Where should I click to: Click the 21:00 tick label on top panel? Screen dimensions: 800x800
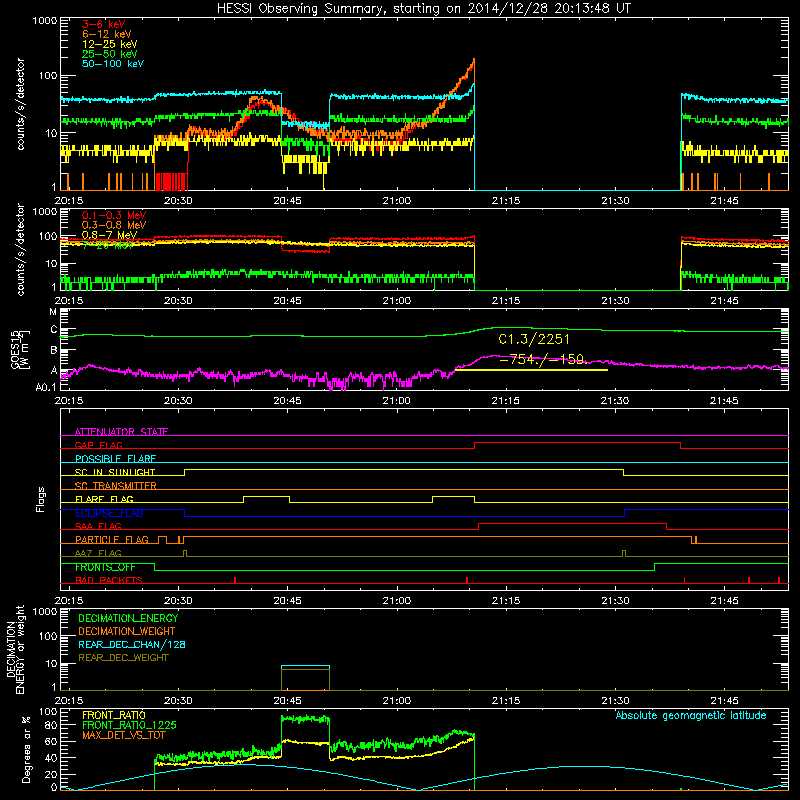pyautogui.click(x=396, y=201)
